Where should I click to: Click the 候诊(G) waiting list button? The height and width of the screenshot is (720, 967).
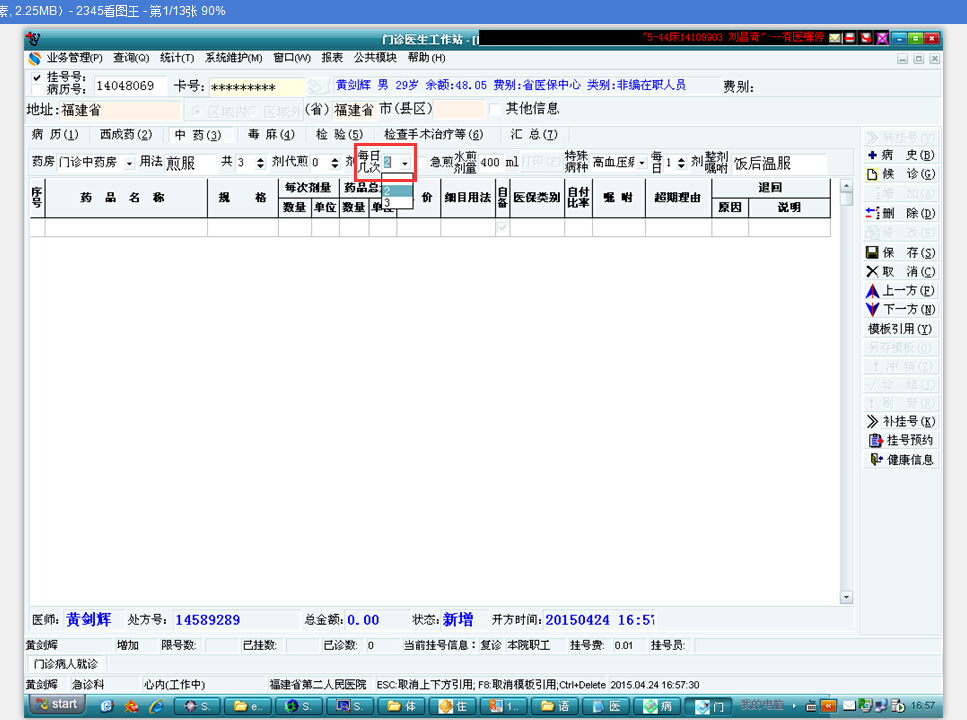(900, 174)
